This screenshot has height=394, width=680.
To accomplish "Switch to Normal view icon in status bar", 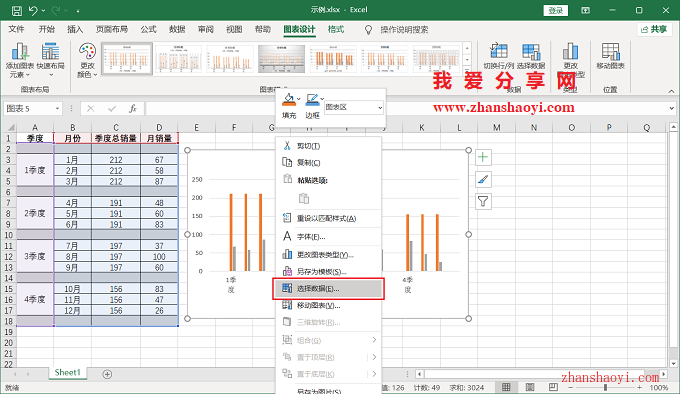I will (506, 387).
